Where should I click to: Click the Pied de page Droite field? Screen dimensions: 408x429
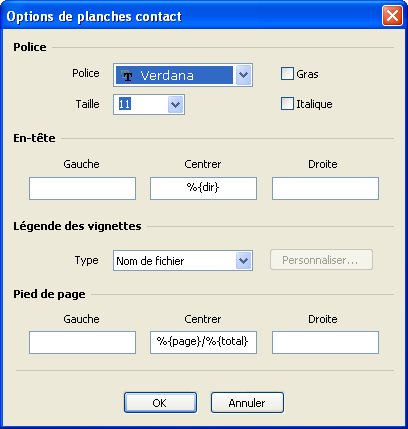pos(325,342)
